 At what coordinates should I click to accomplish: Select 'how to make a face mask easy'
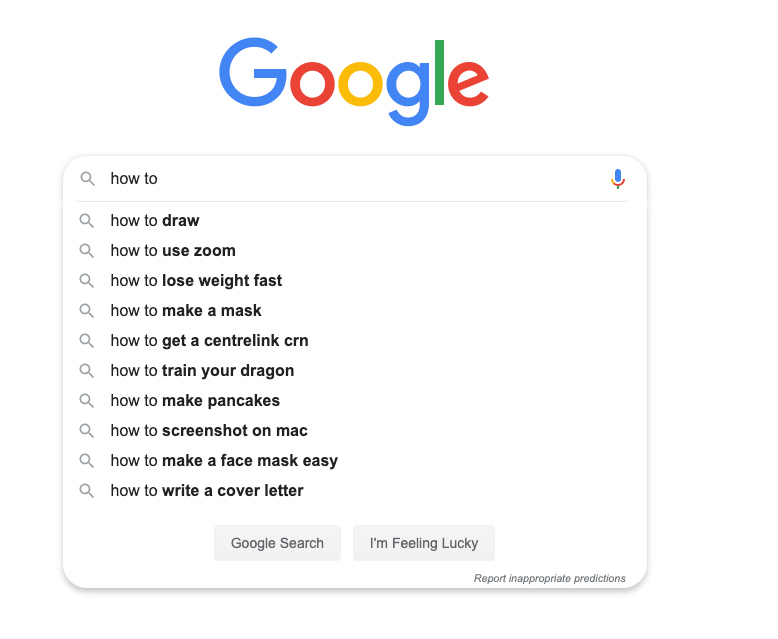pyautogui.click(x=355, y=461)
